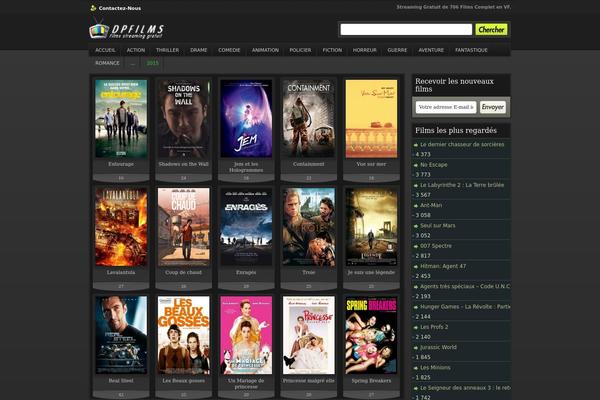This screenshot has width=600, height=400.
Task: Click the Spring Breakers title link
Action: point(371,381)
